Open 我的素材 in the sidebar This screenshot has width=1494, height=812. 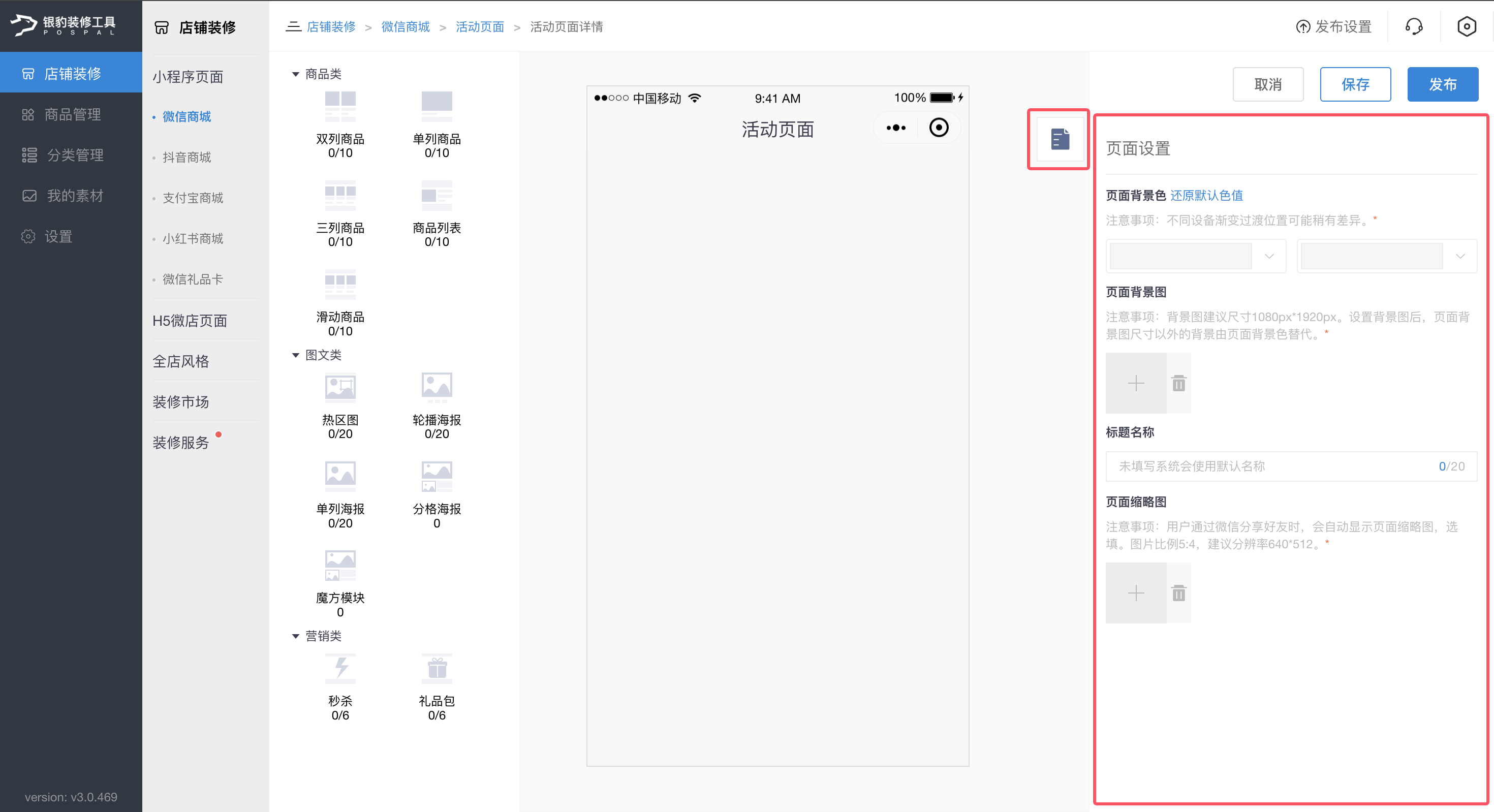tap(71, 196)
